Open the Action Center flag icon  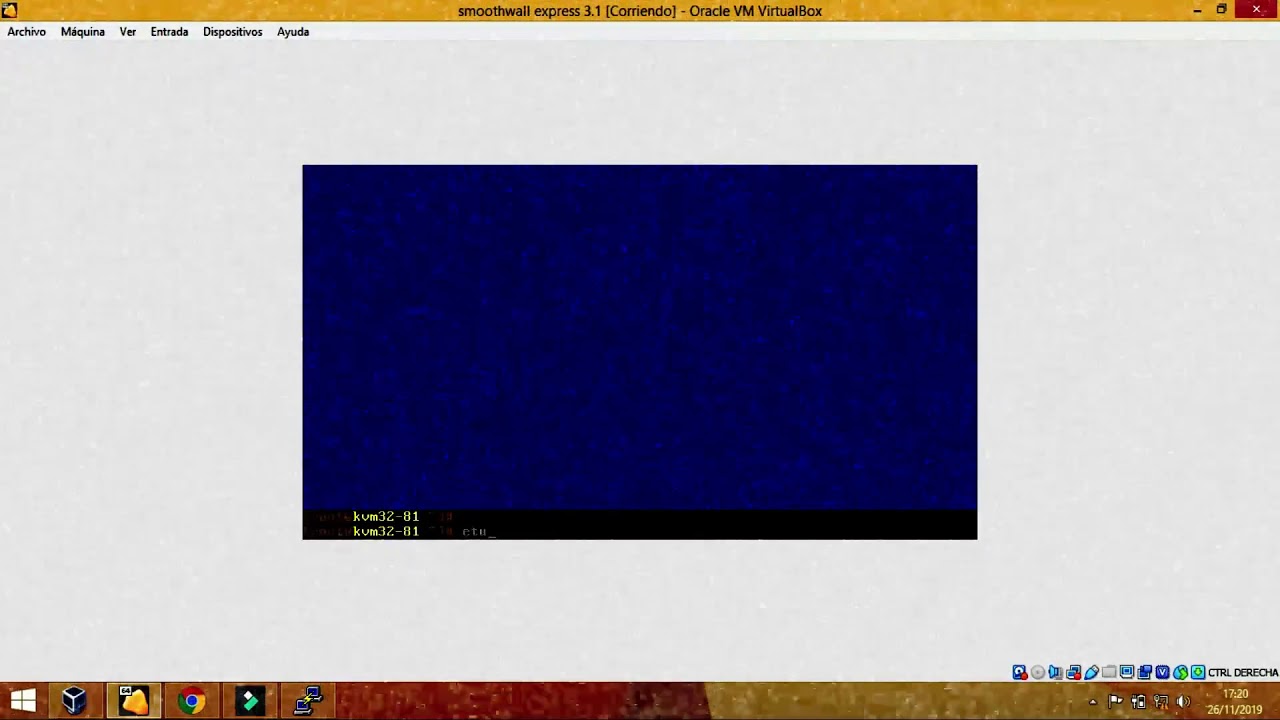tap(1116, 701)
